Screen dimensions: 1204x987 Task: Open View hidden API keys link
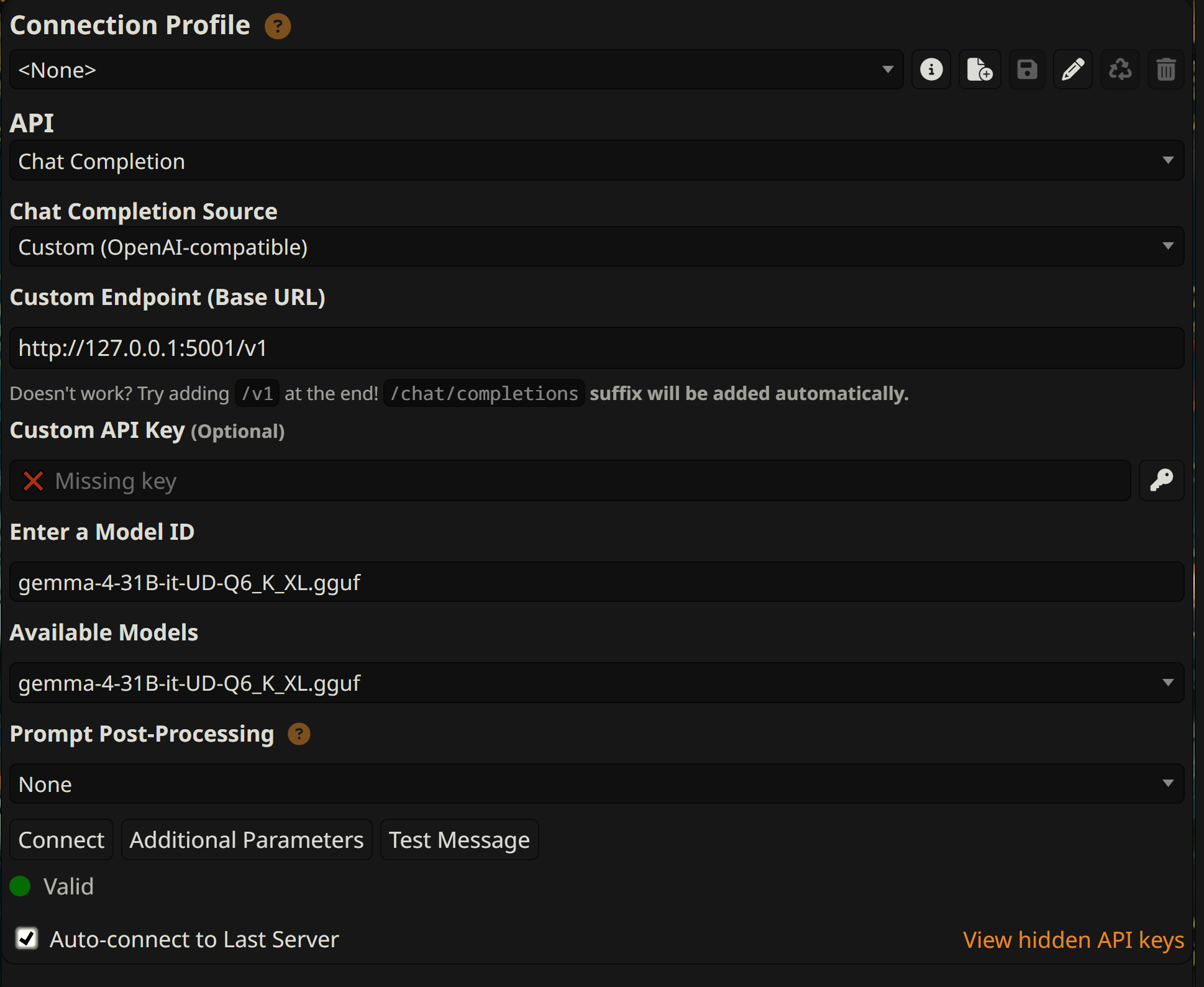click(1073, 940)
